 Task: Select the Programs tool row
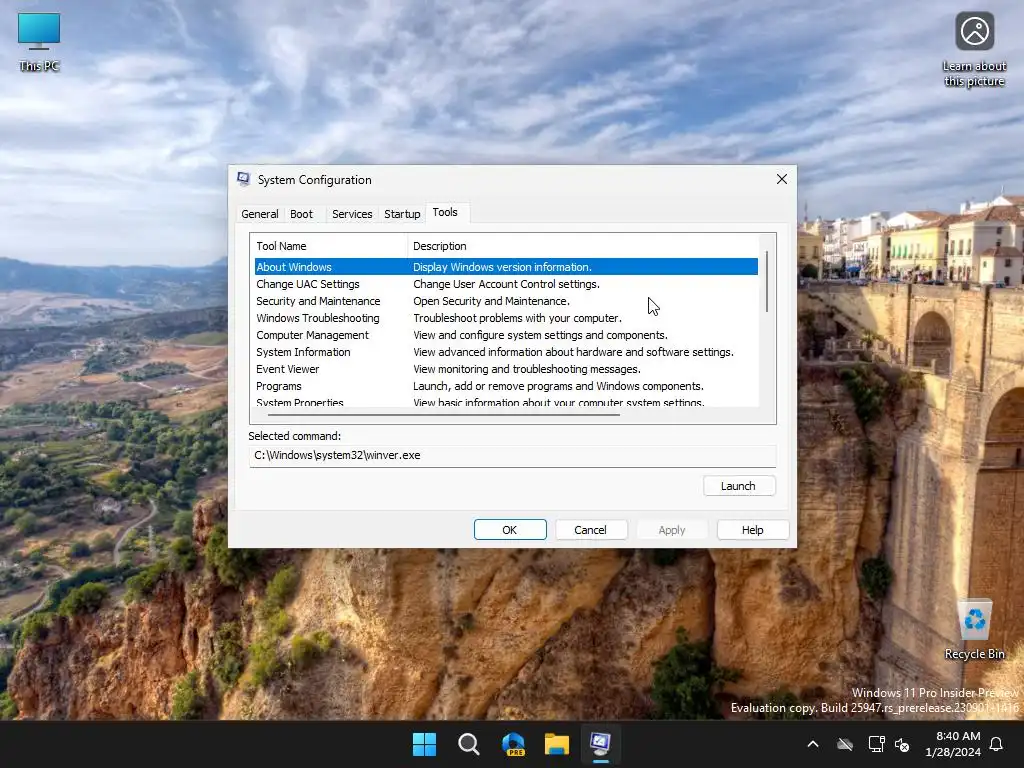506,386
